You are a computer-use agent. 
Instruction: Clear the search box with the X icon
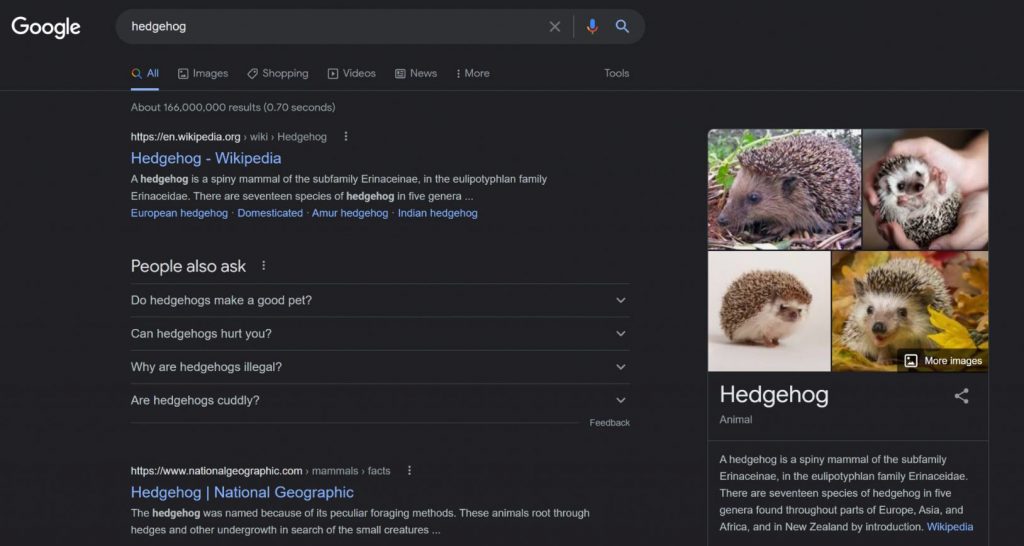tap(555, 27)
